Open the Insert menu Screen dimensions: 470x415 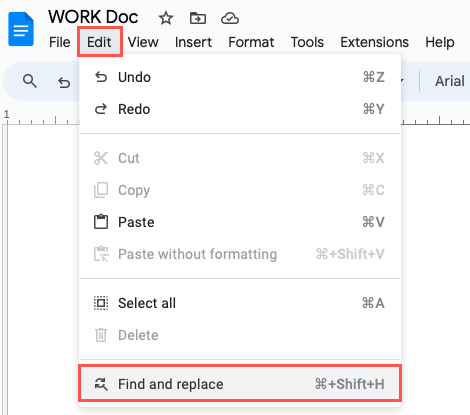coord(193,42)
